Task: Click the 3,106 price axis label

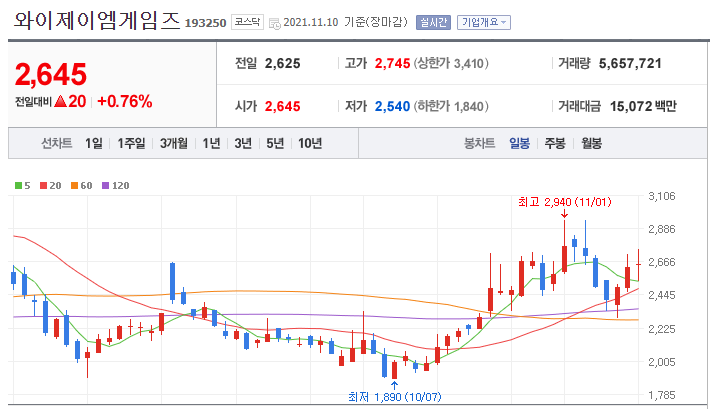Action: click(x=662, y=196)
